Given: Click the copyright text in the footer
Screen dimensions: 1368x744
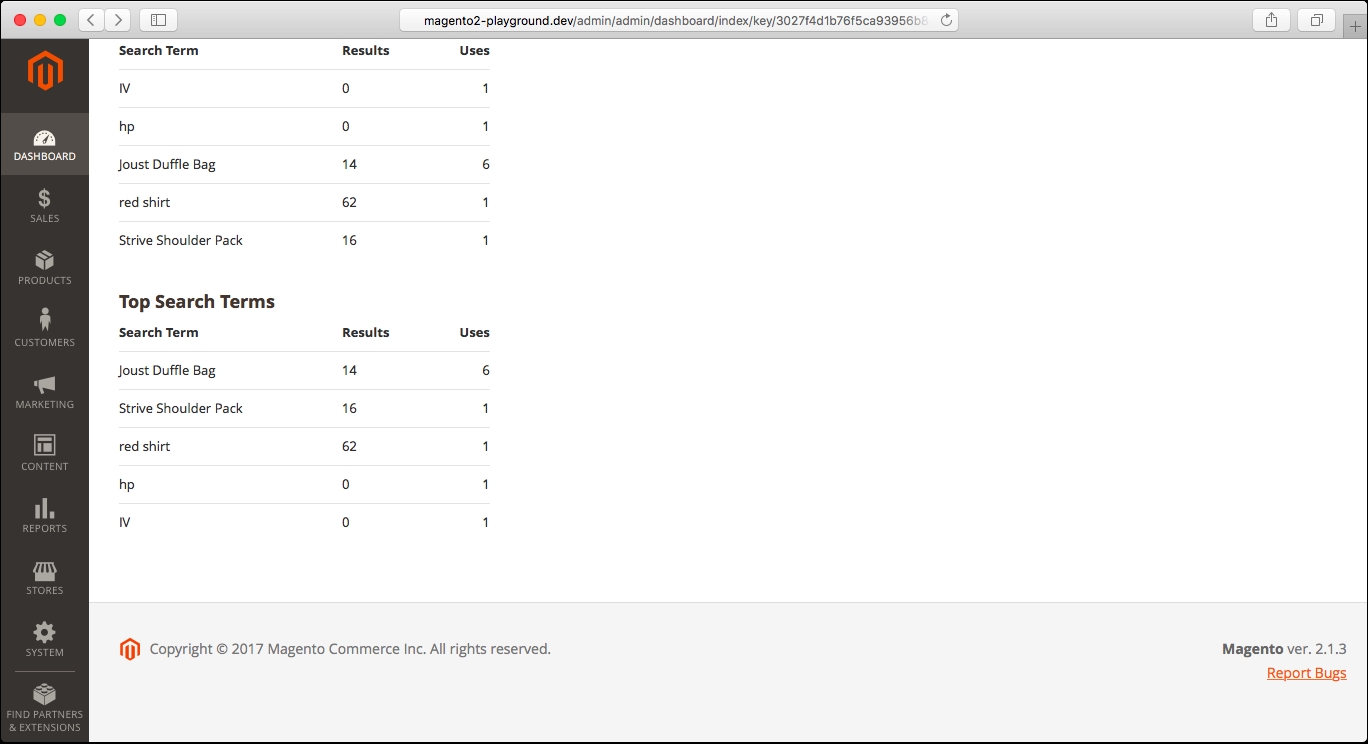Looking at the screenshot, I should coord(350,649).
